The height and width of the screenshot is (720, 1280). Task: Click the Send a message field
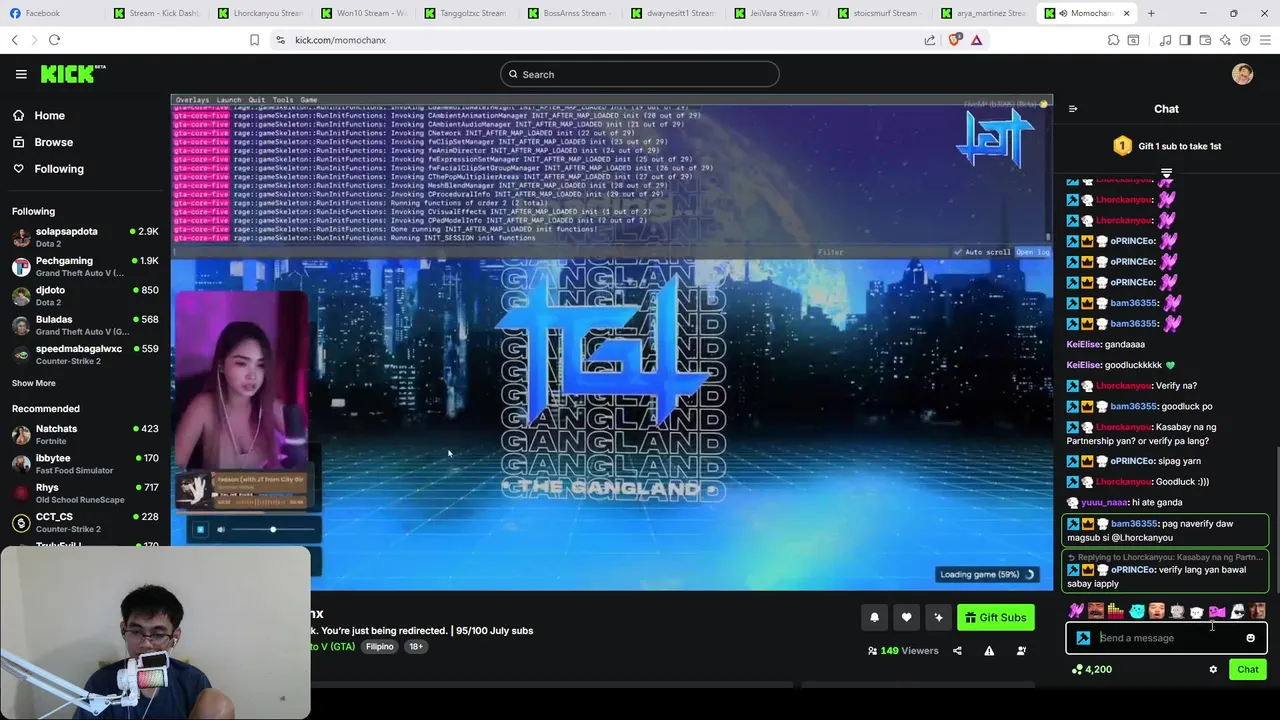[x=1166, y=638]
